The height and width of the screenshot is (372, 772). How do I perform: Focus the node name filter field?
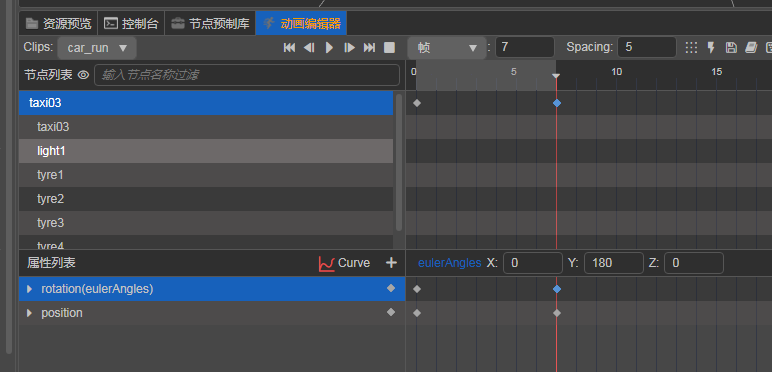(x=247, y=75)
